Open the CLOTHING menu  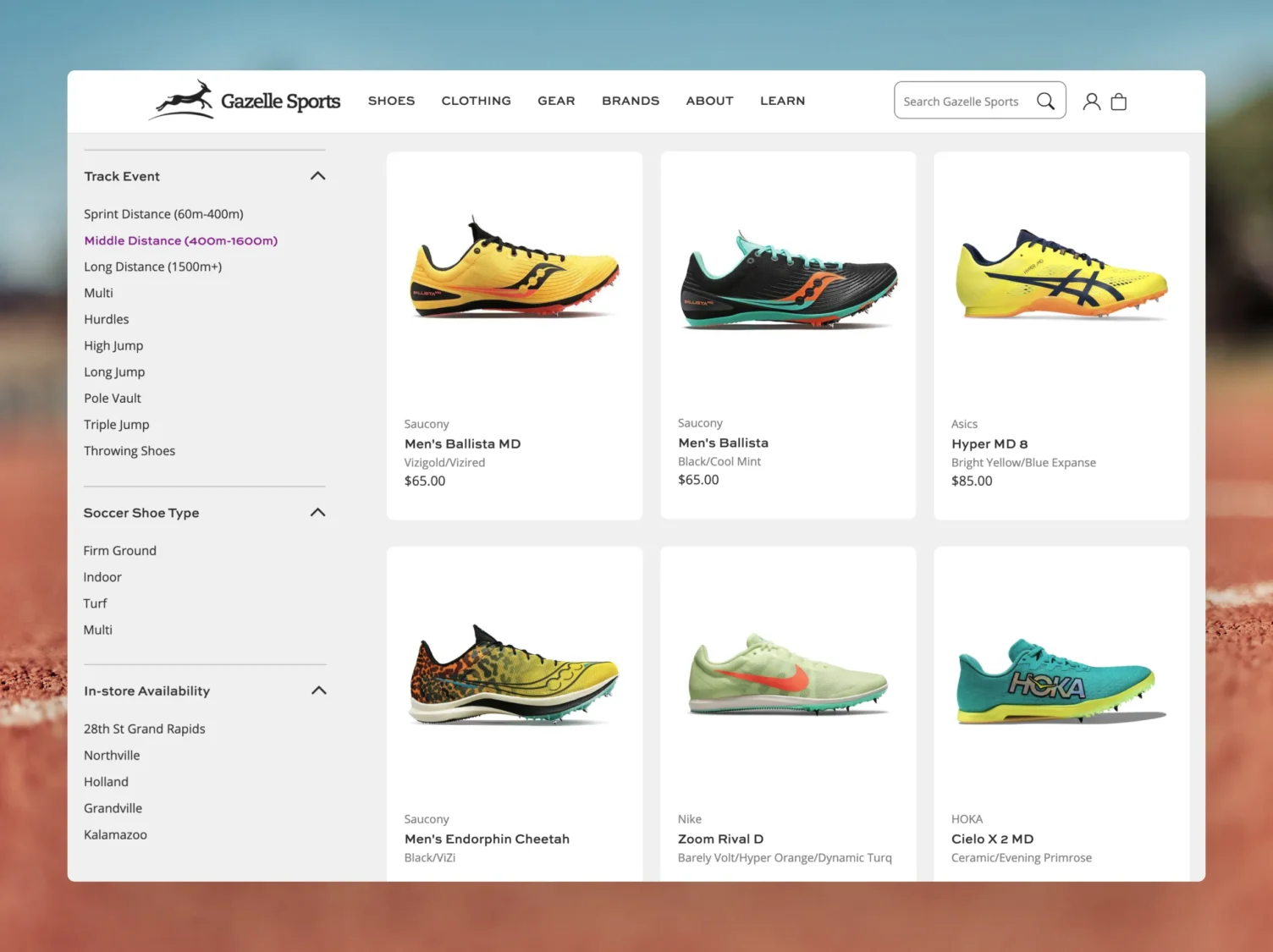pyautogui.click(x=477, y=101)
